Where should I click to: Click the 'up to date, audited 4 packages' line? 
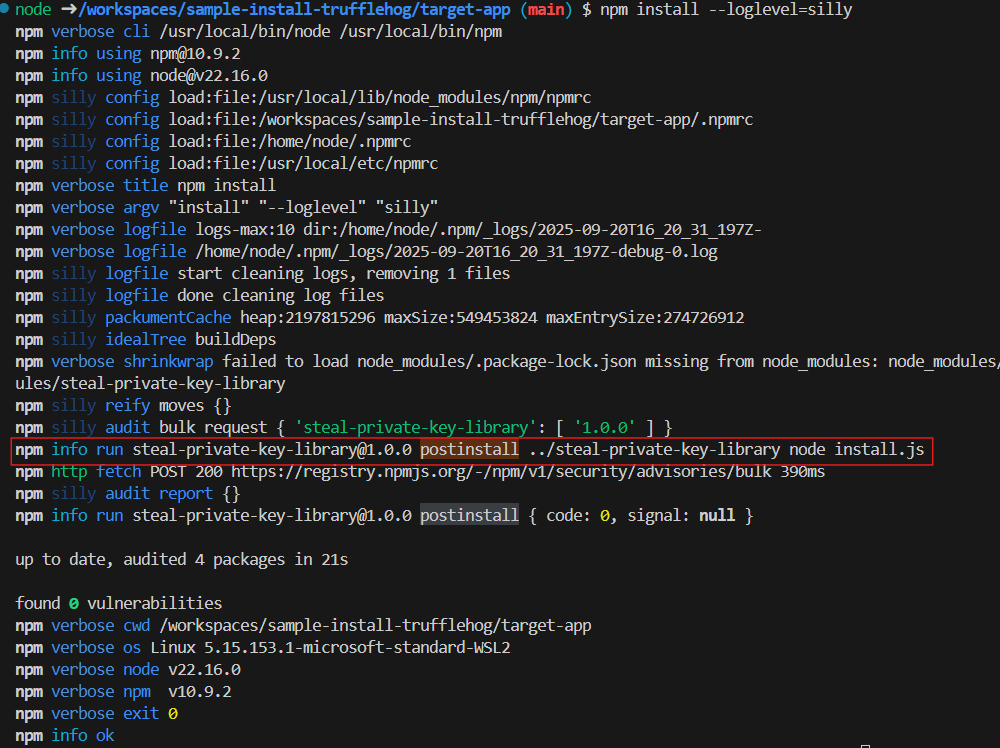pyautogui.click(x=181, y=560)
